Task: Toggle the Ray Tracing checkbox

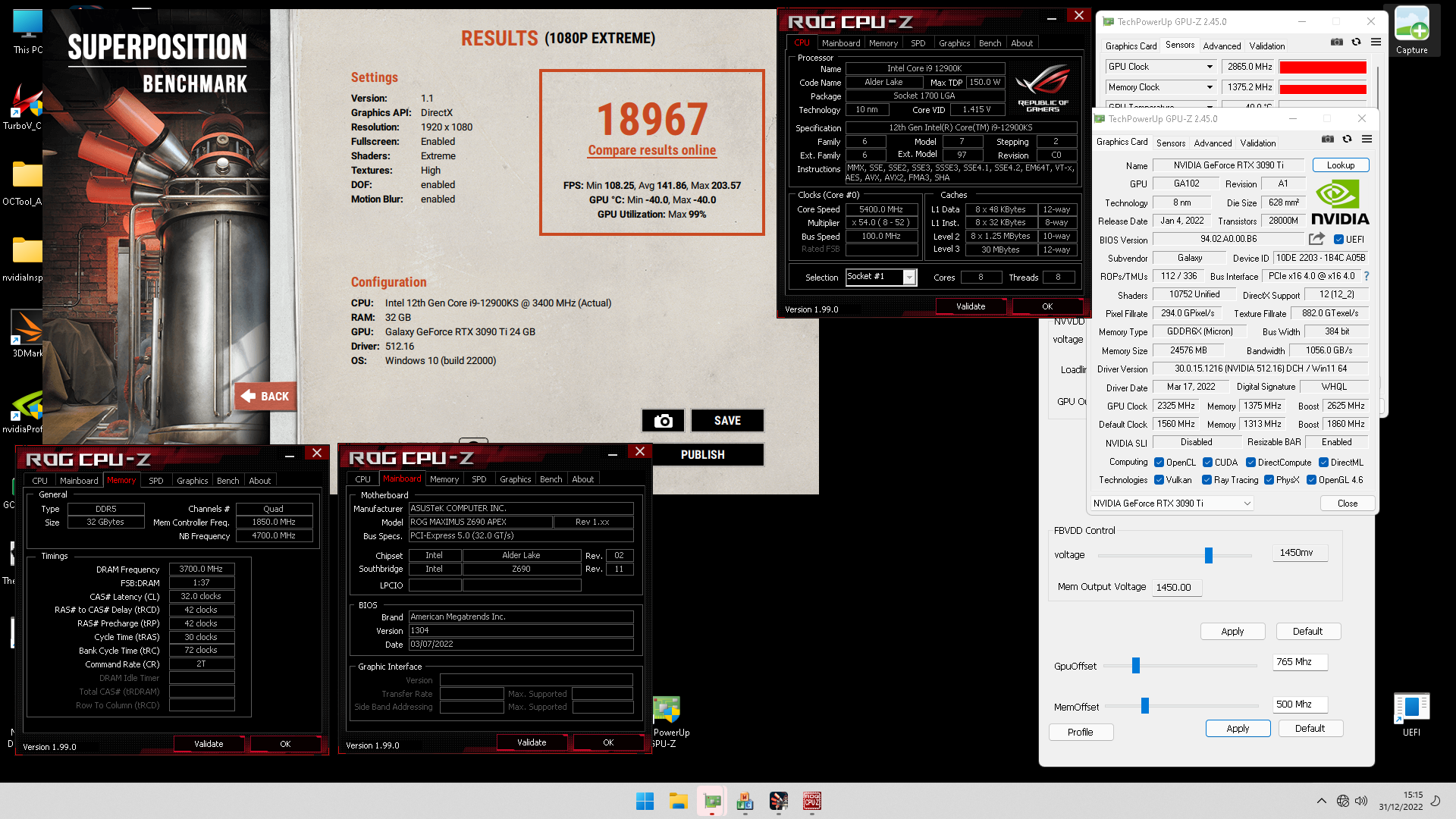Action: tap(1207, 480)
